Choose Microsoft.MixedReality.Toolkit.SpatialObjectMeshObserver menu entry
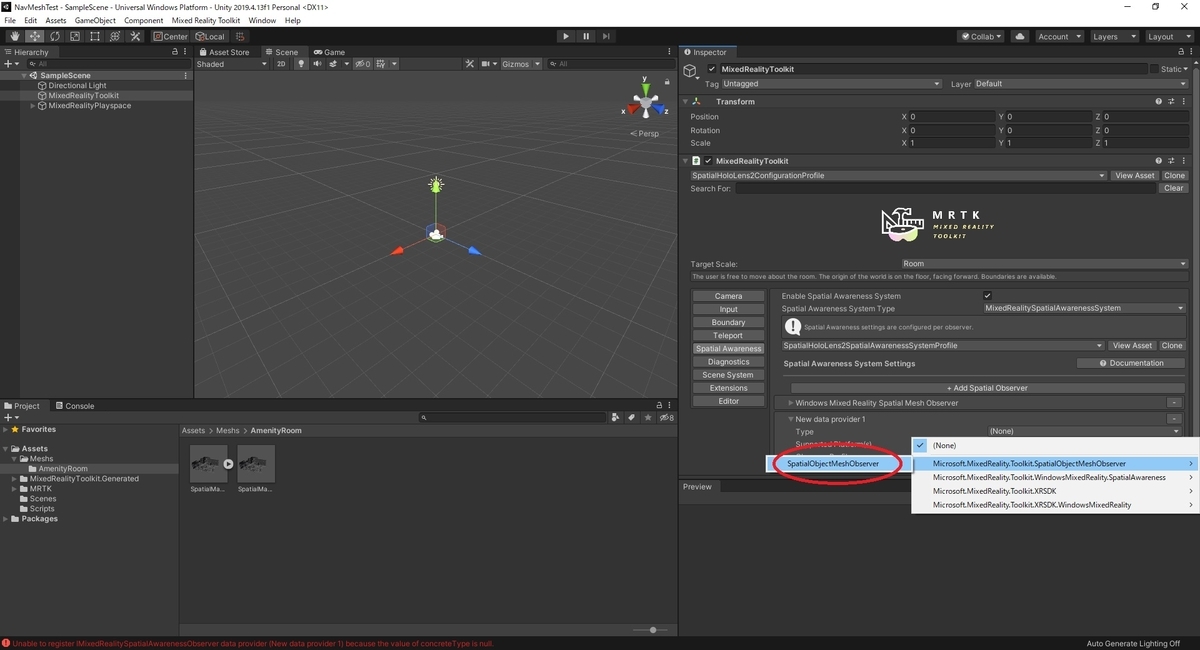 (x=1056, y=464)
